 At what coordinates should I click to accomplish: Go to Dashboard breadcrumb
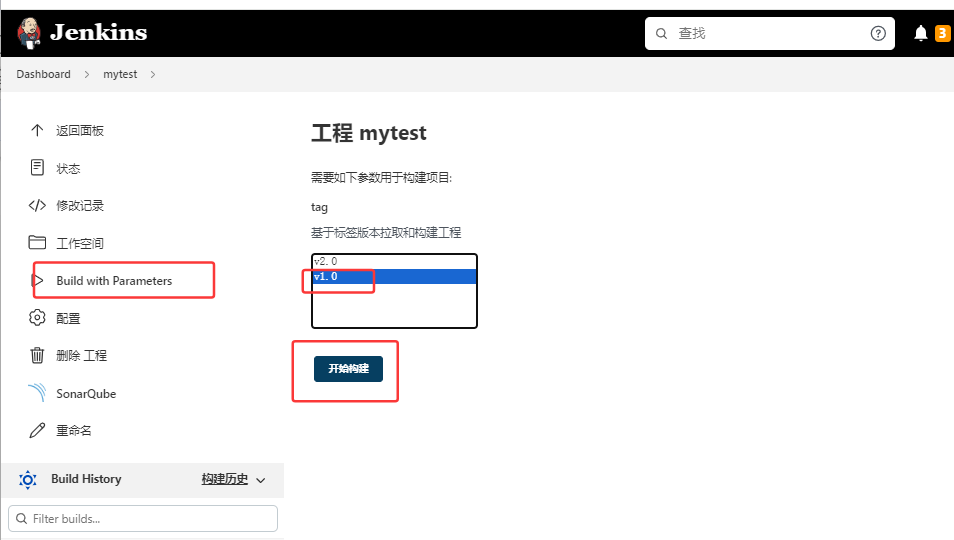pyautogui.click(x=43, y=74)
